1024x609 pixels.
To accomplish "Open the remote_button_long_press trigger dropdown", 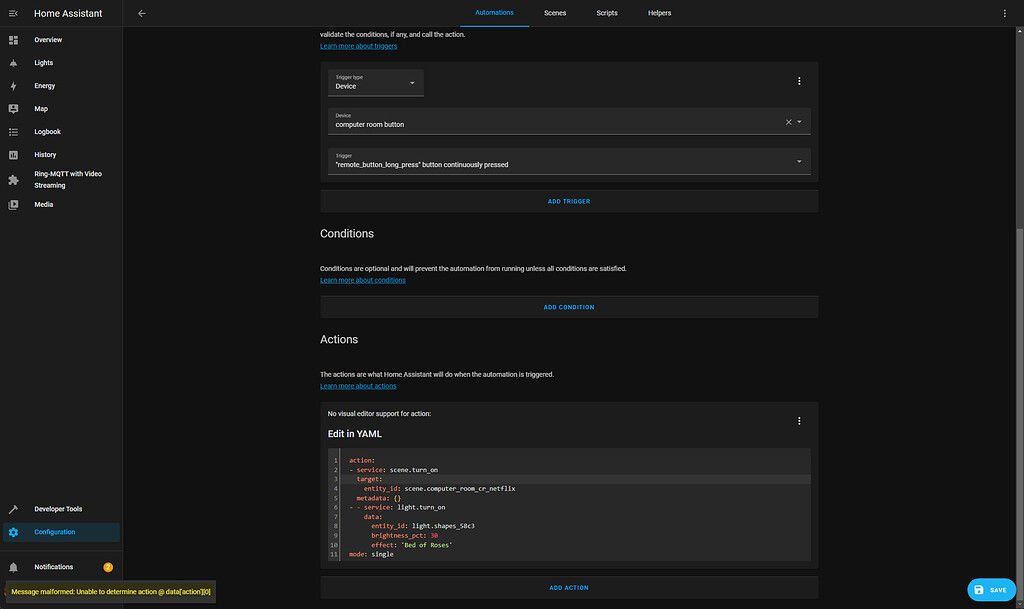I will (x=799, y=160).
